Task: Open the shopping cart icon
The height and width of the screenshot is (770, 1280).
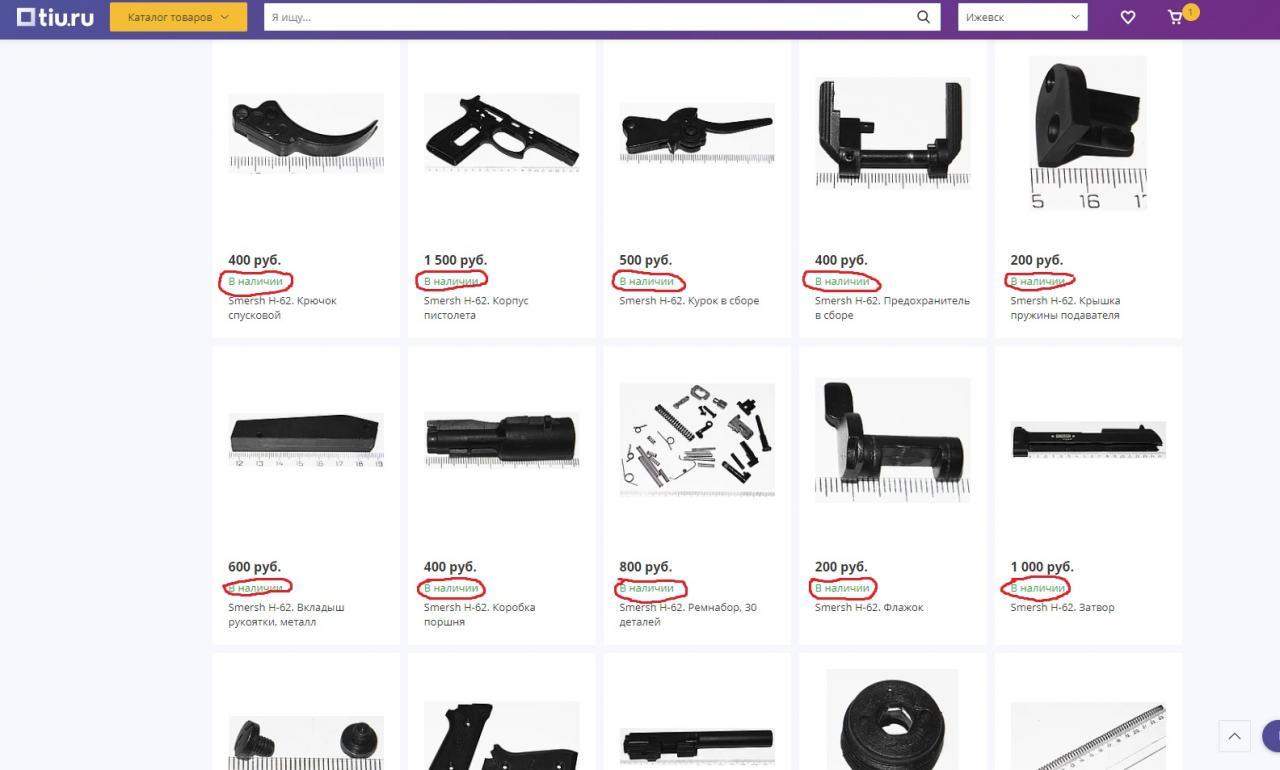Action: click(1176, 17)
